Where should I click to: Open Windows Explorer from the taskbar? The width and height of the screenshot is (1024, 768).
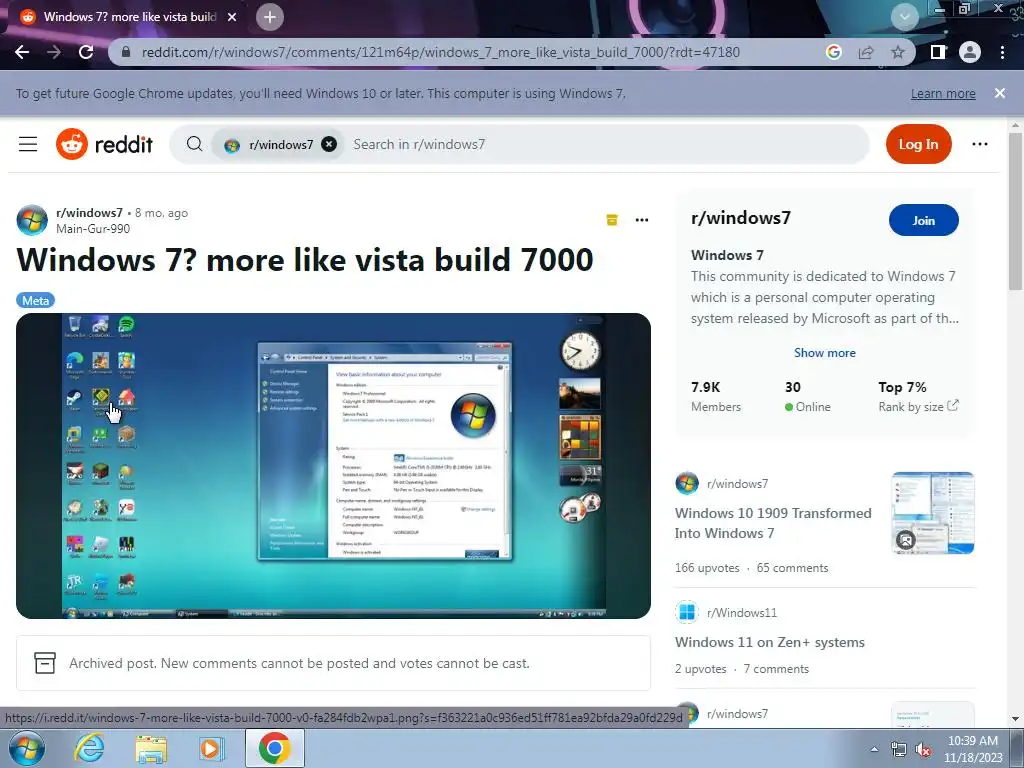pos(151,748)
